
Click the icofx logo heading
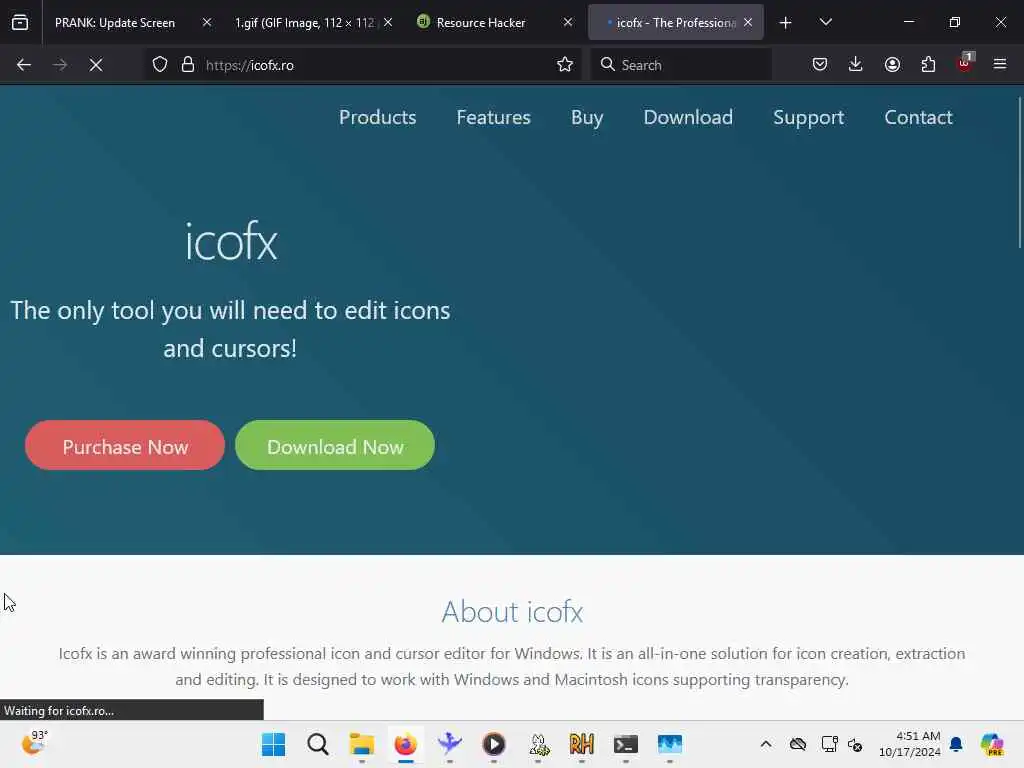[231, 241]
